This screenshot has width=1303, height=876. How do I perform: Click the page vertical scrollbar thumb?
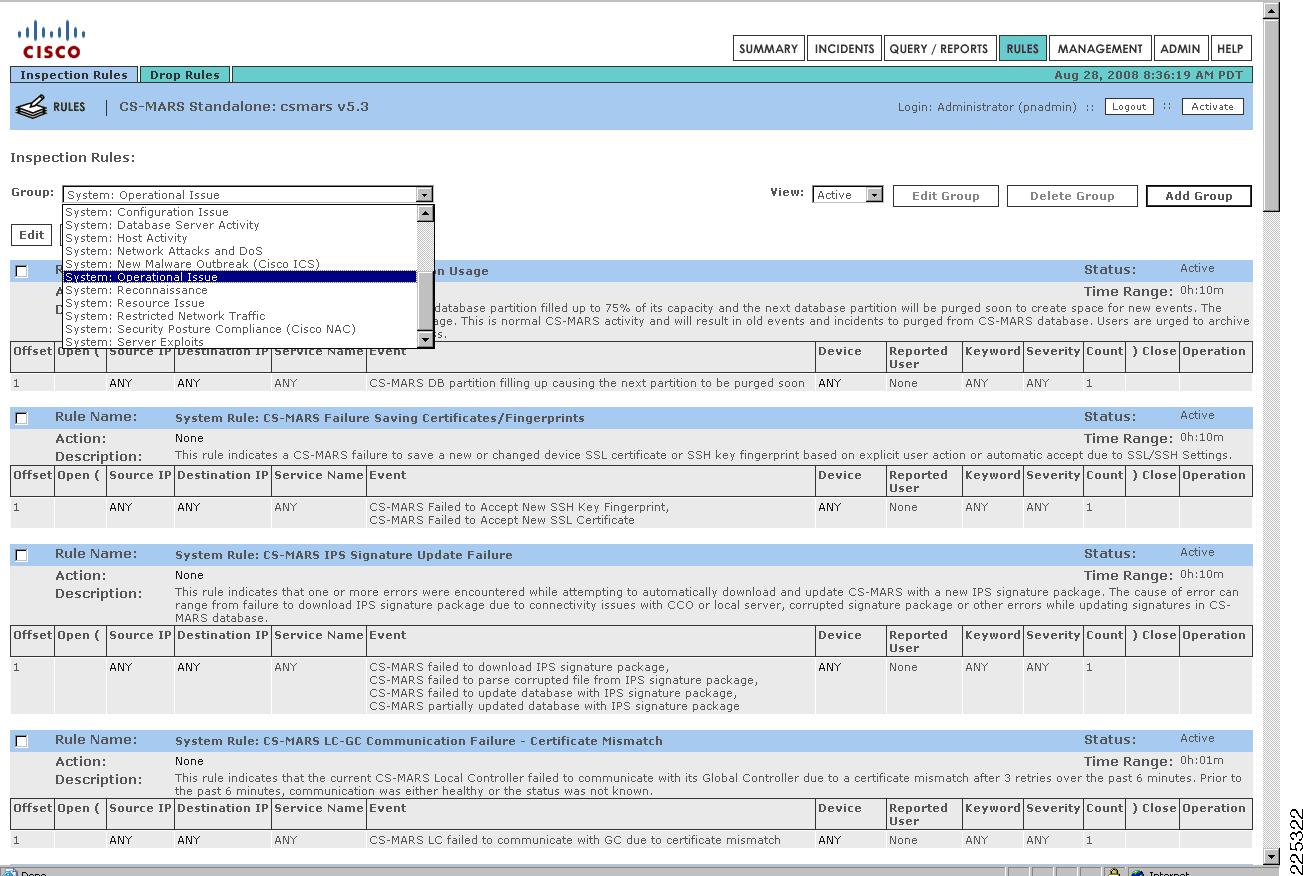[1271, 115]
